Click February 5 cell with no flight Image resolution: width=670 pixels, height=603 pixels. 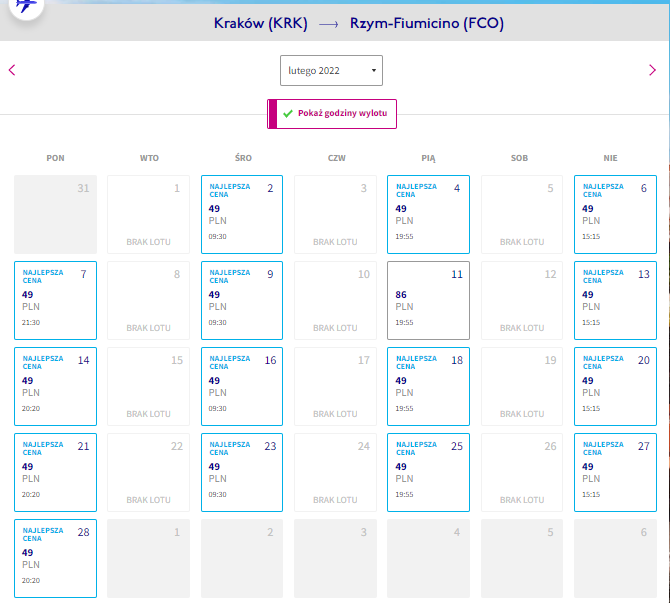pos(522,215)
